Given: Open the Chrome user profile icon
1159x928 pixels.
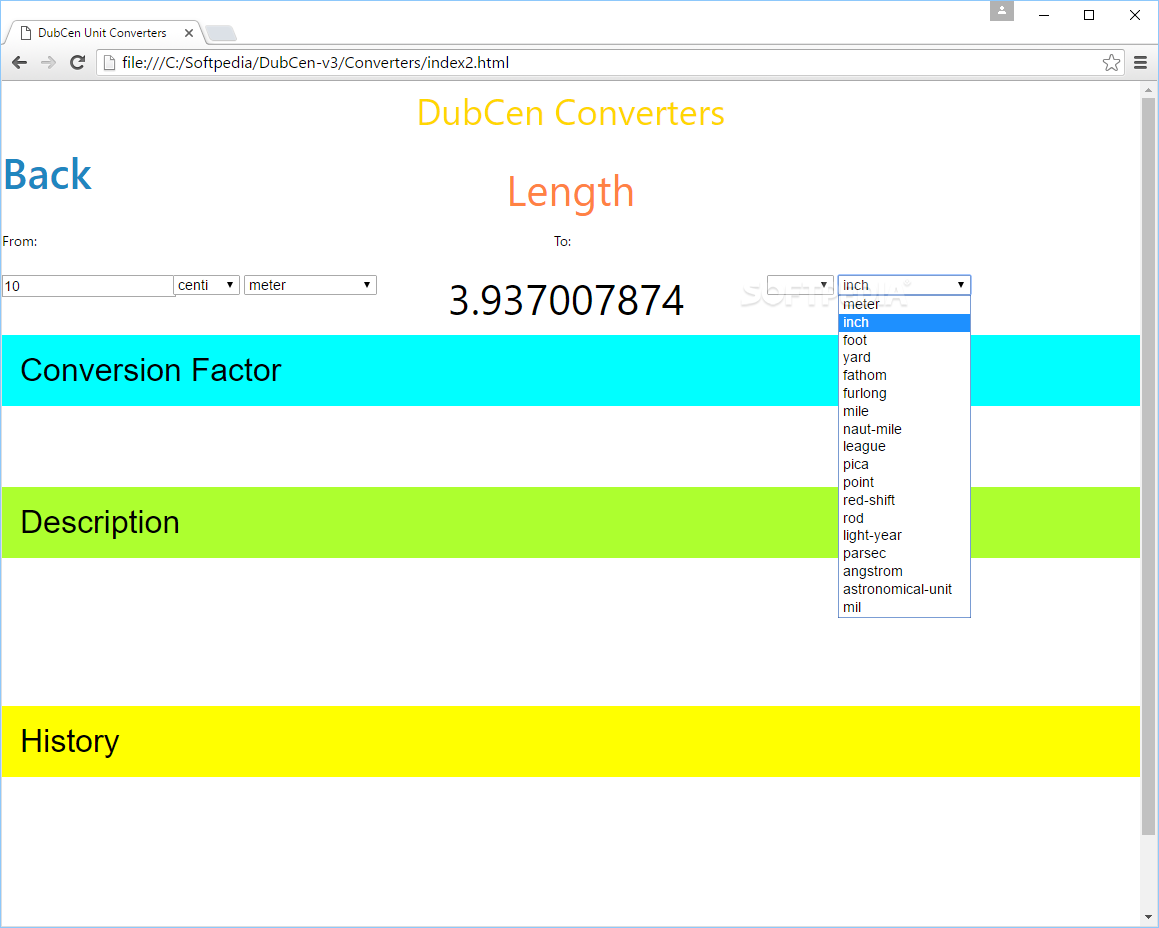Looking at the screenshot, I should (1002, 11).
